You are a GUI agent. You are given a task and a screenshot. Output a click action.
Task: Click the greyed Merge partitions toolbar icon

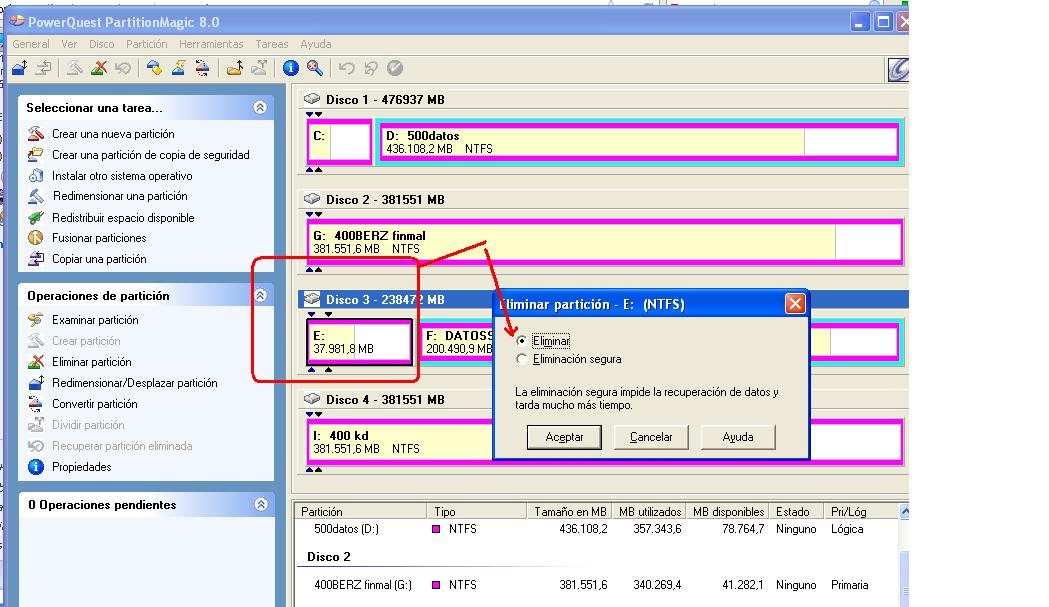259,68
